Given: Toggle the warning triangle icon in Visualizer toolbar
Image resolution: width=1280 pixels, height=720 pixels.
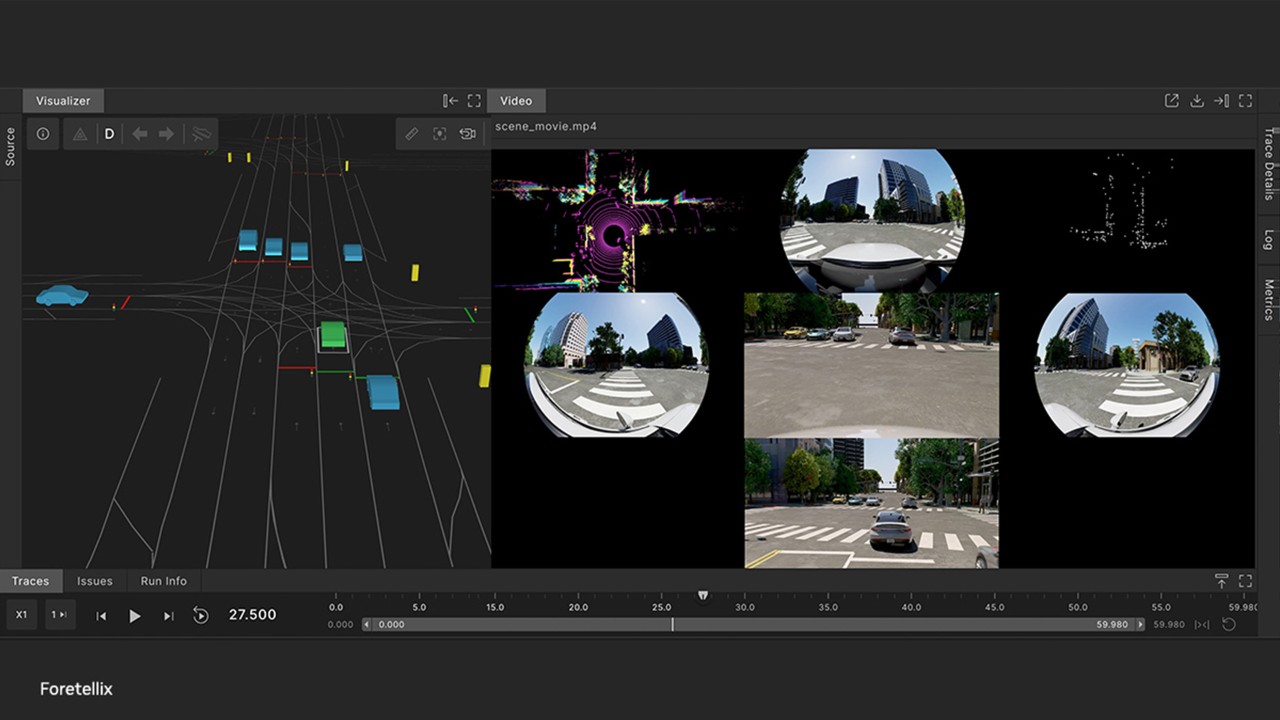Looking at the screenshot, I should [x=79, y=133].
